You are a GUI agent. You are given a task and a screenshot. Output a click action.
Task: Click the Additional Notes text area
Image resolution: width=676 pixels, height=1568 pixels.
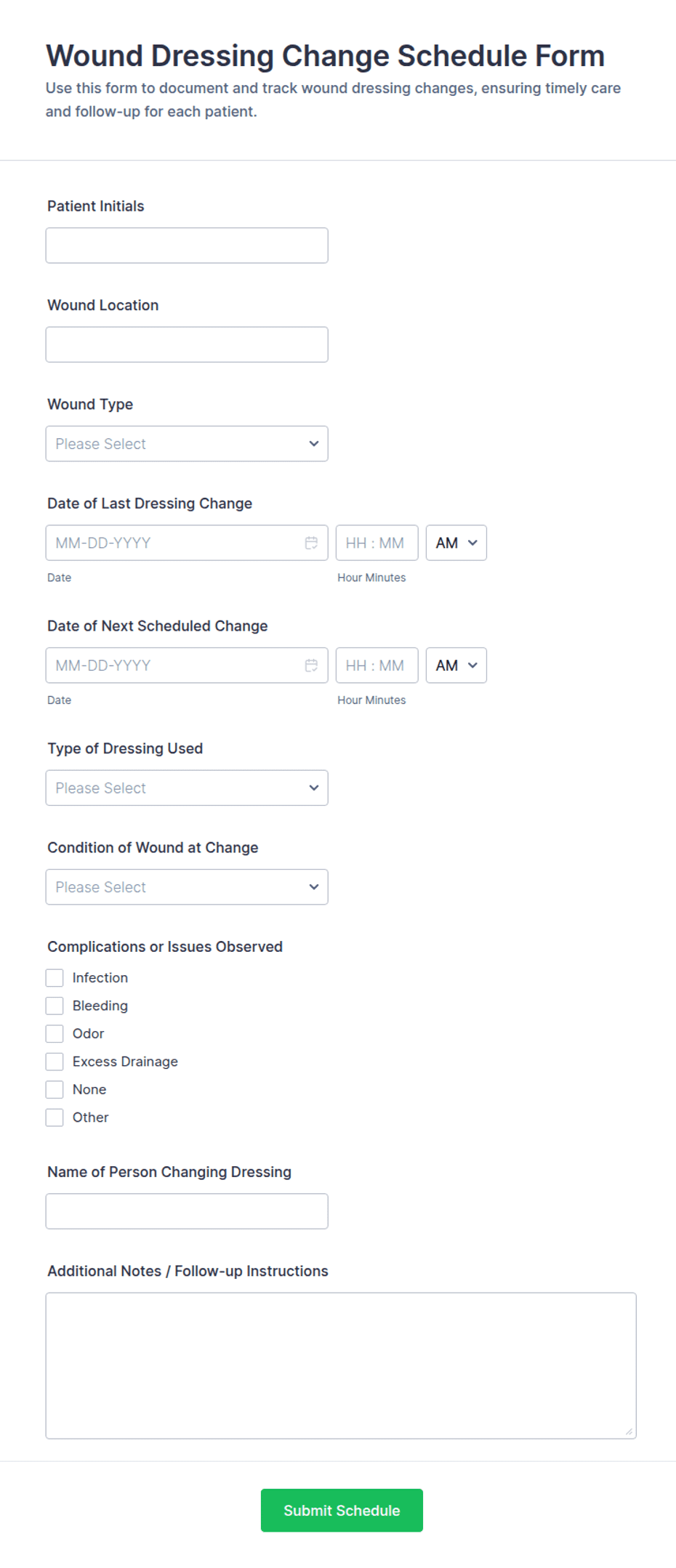(341, 1365)
